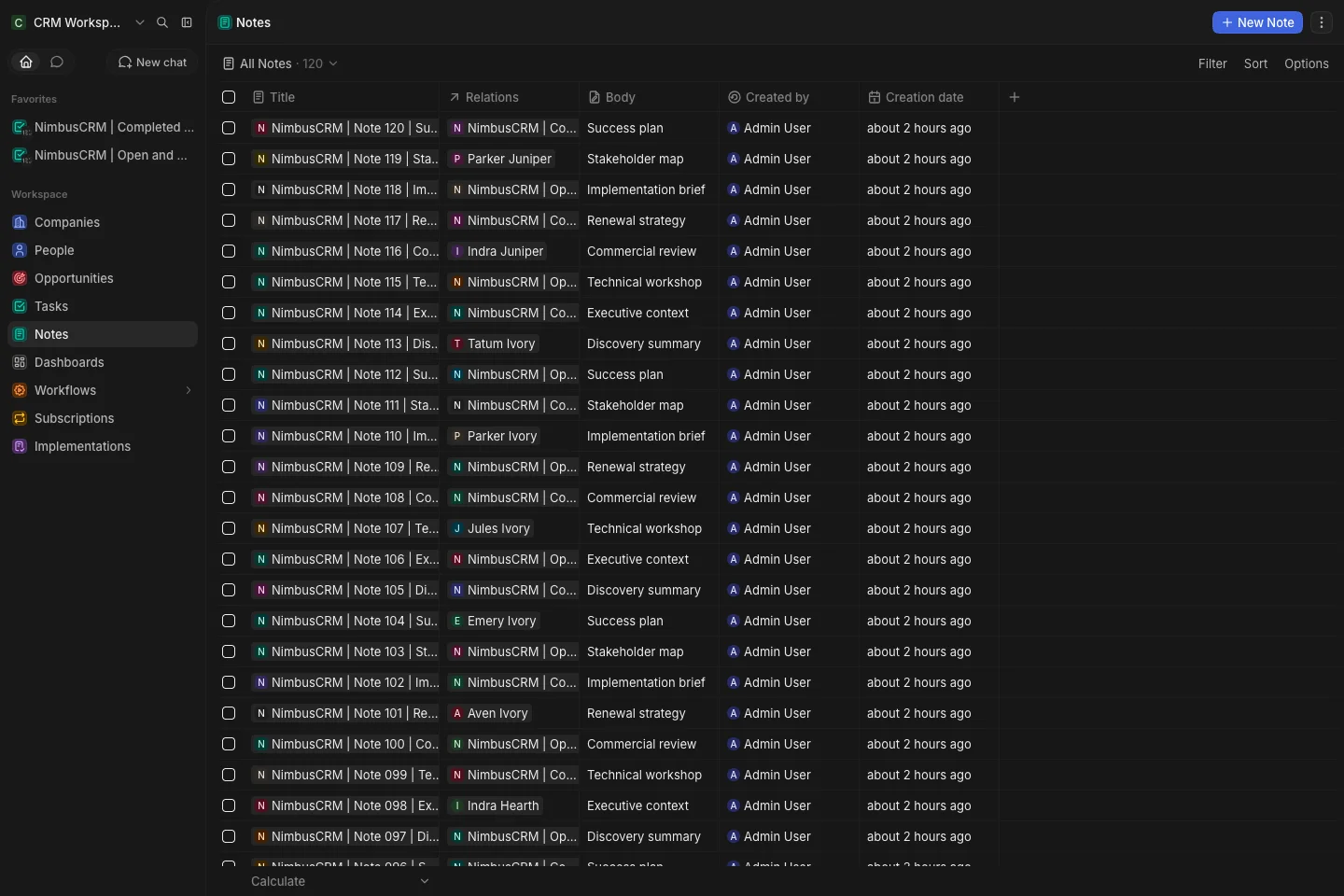Open note NimbusCRM Note 119
Image resolution: width=1344 pixels, height=896 pixels.
point(345,159)
